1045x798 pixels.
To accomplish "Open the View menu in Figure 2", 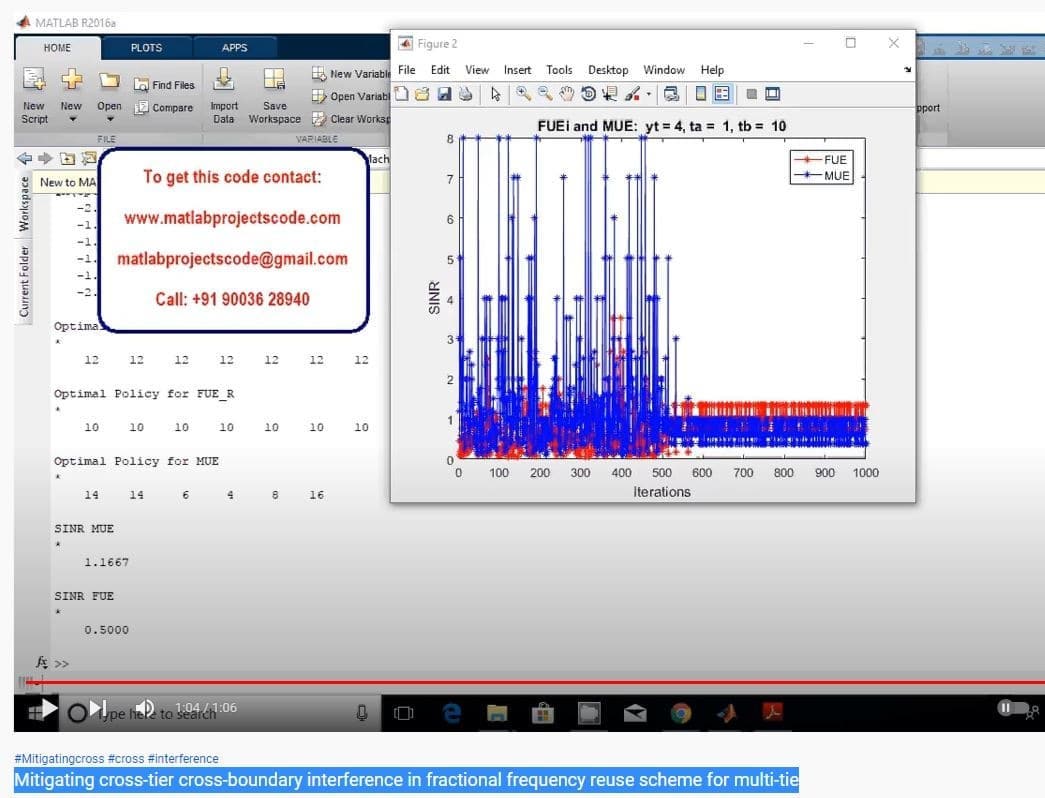I will click(477, 69).
